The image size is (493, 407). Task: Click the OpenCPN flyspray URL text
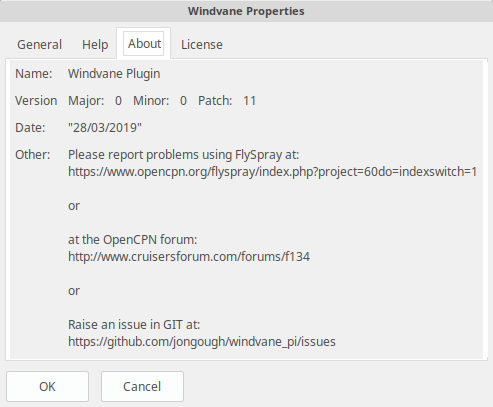click(272, 172)
